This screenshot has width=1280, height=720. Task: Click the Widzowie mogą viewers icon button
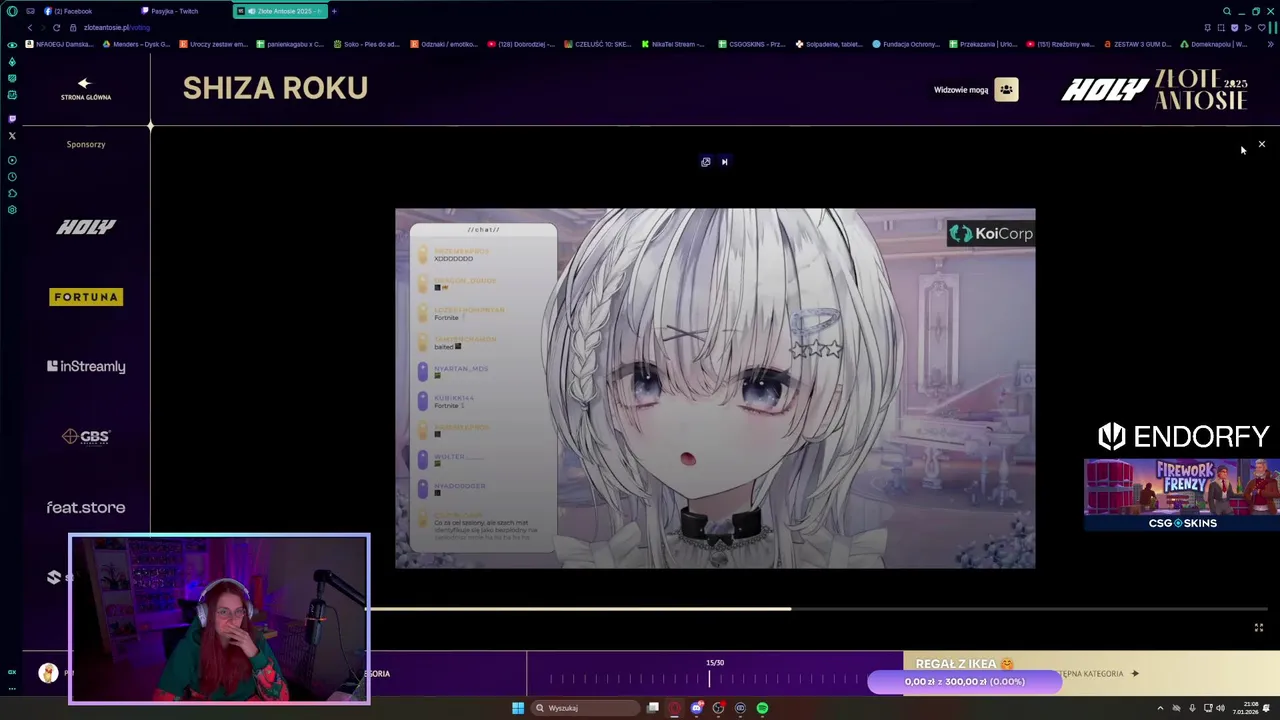click(1006, 90)
